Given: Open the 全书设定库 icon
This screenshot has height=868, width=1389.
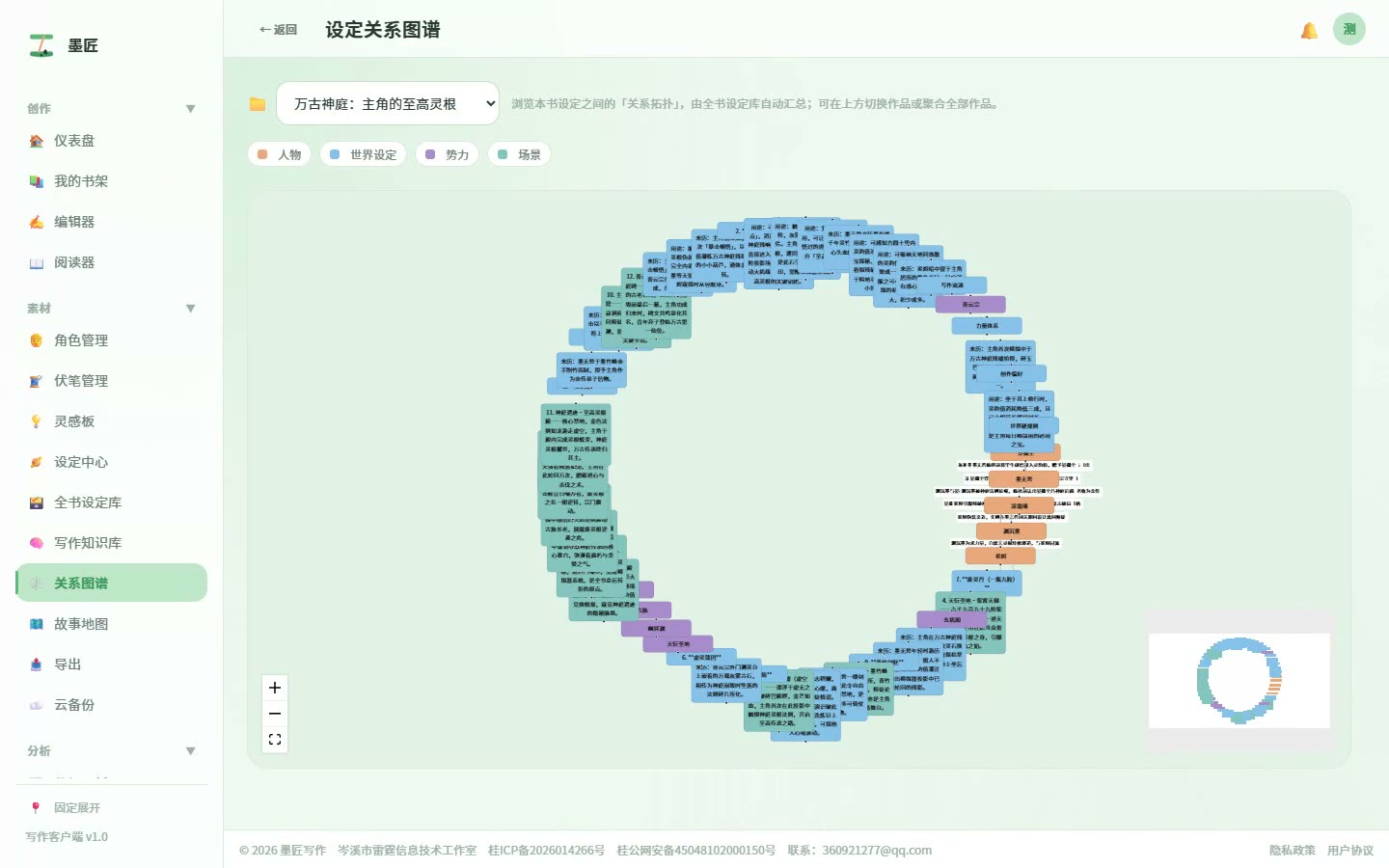Looking at the screenshot, I should [37, 502].
